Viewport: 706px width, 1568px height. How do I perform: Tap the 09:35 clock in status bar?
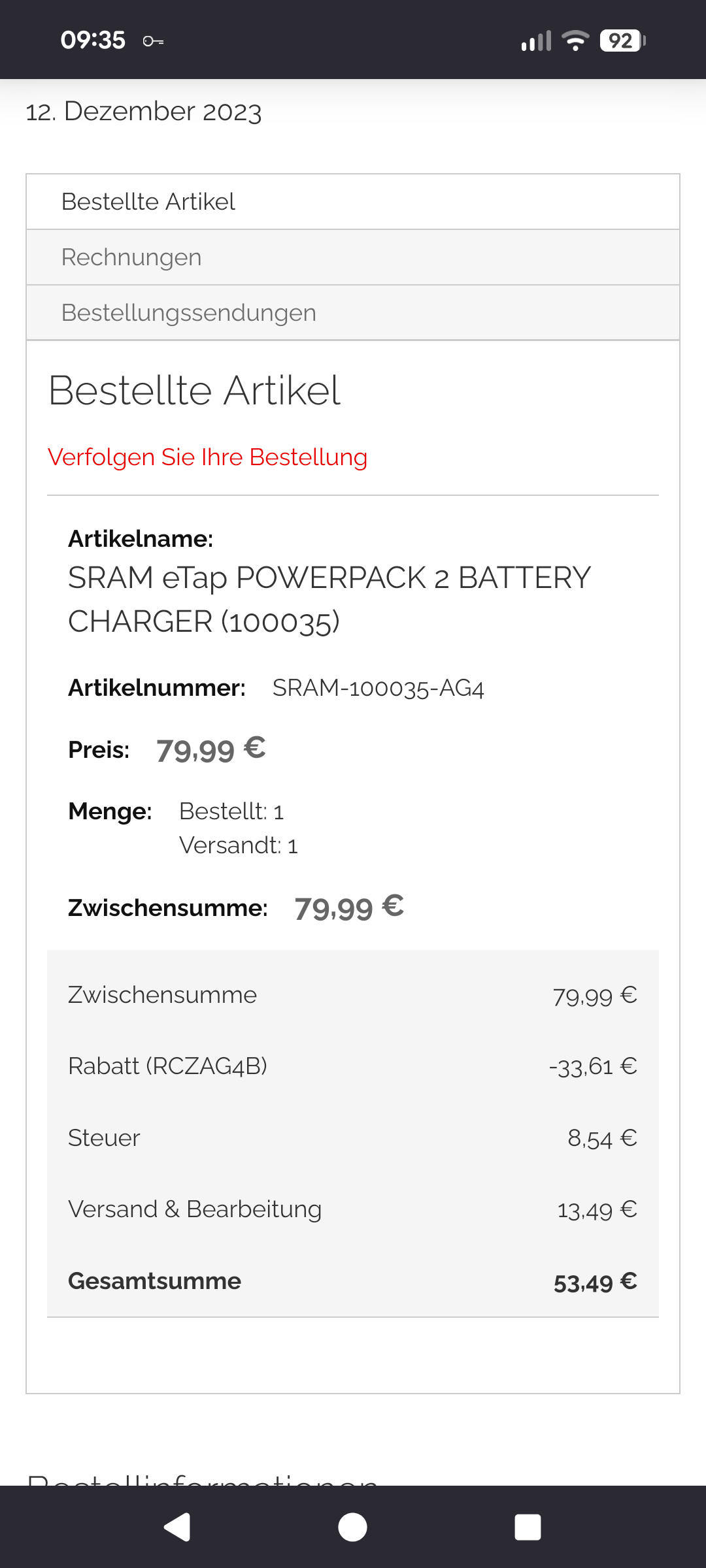click(x=93, y=41)
